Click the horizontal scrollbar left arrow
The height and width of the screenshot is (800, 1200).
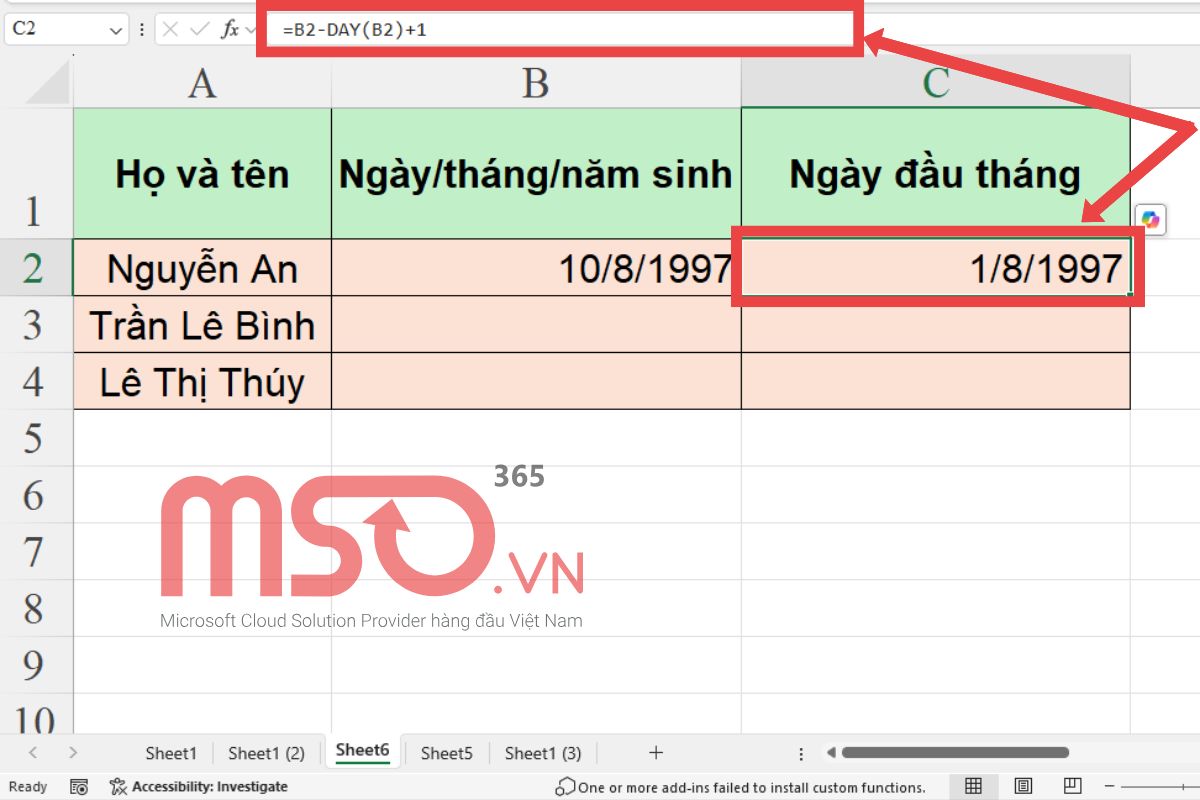pyautogui.click(x=829, y=753)
